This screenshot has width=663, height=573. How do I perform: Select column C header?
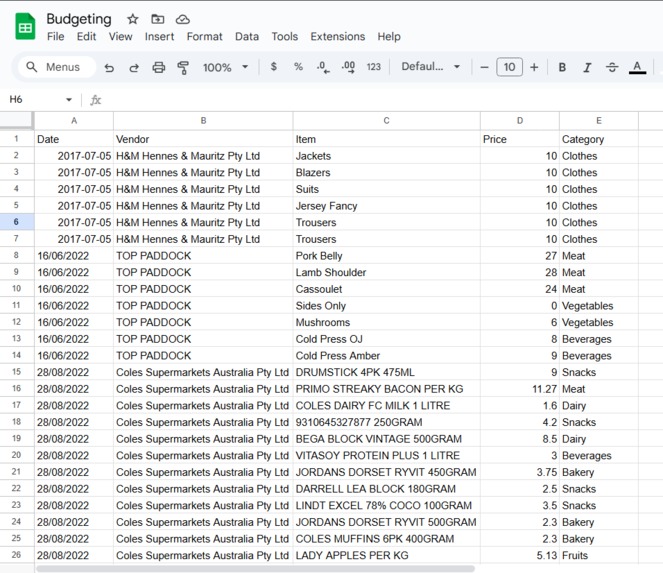pyautogui.click(x=386, y=121)
